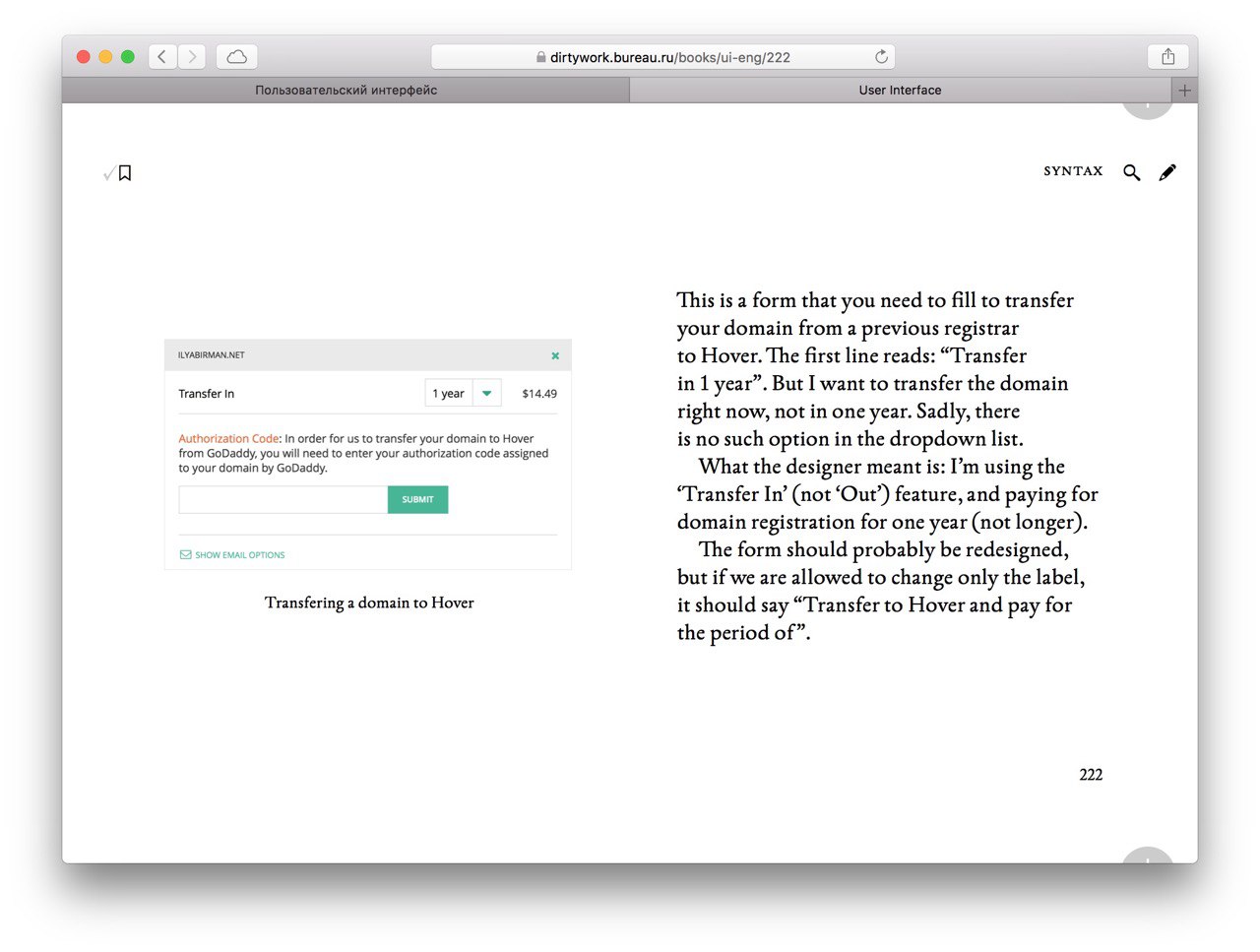Image resolution: width=1260 pixels, height=952 pixels.
Task: Click the green SUBMIT button
Action: point(417,499)
